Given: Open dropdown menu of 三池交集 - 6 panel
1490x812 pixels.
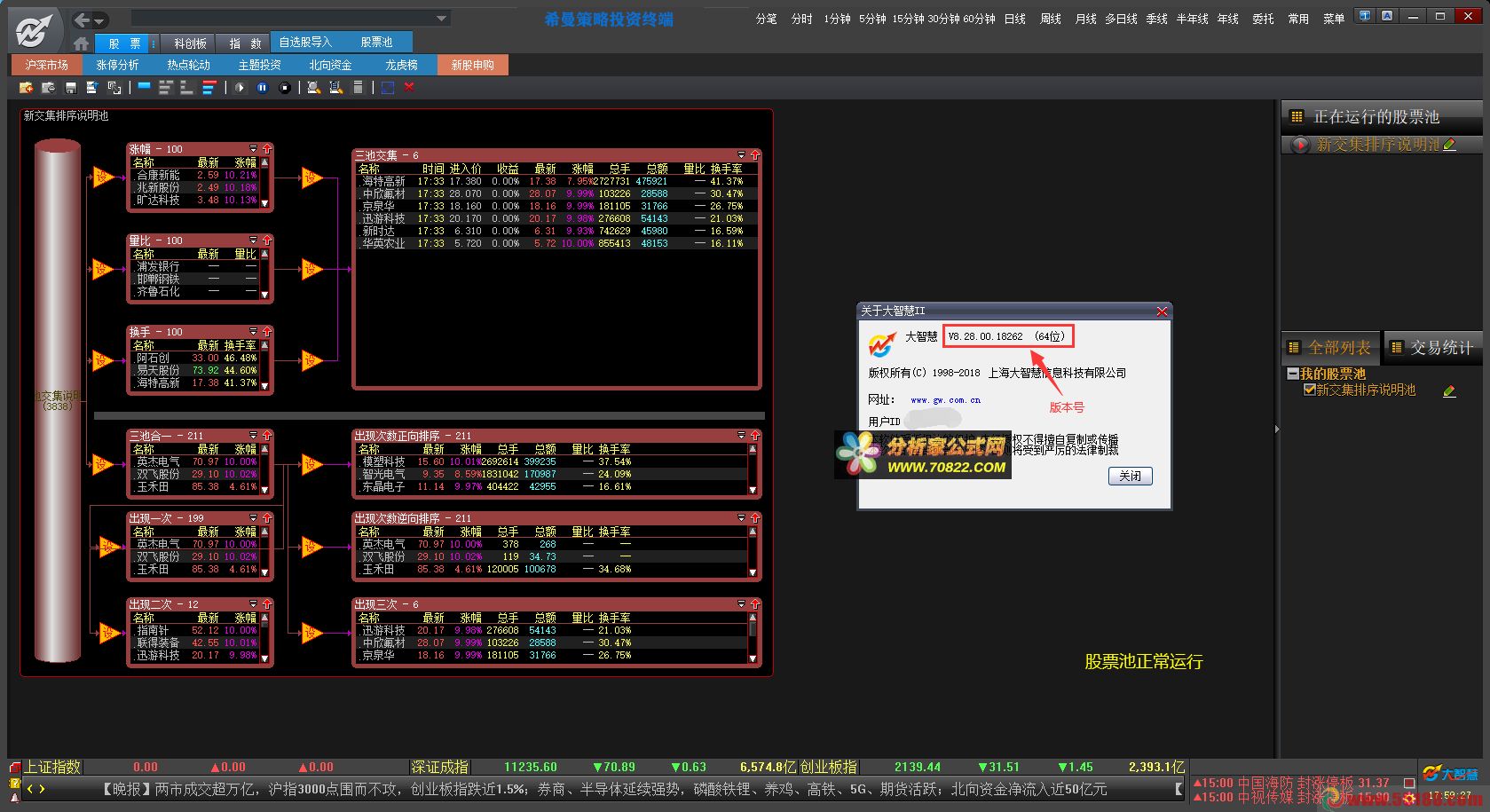Looking at the screenshot, I should coord(742,154).
